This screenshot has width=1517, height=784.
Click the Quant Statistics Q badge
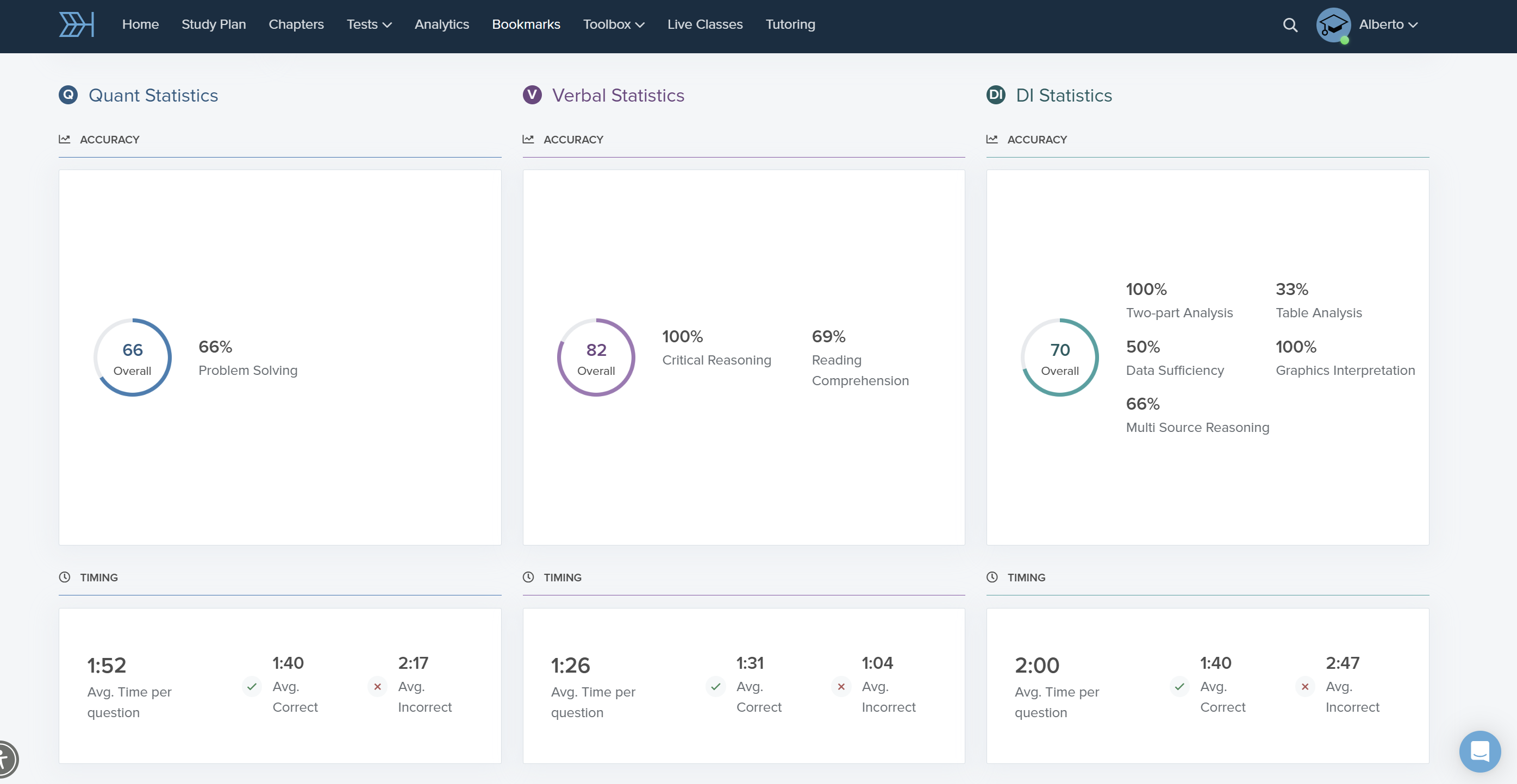[x=68, y=95]
